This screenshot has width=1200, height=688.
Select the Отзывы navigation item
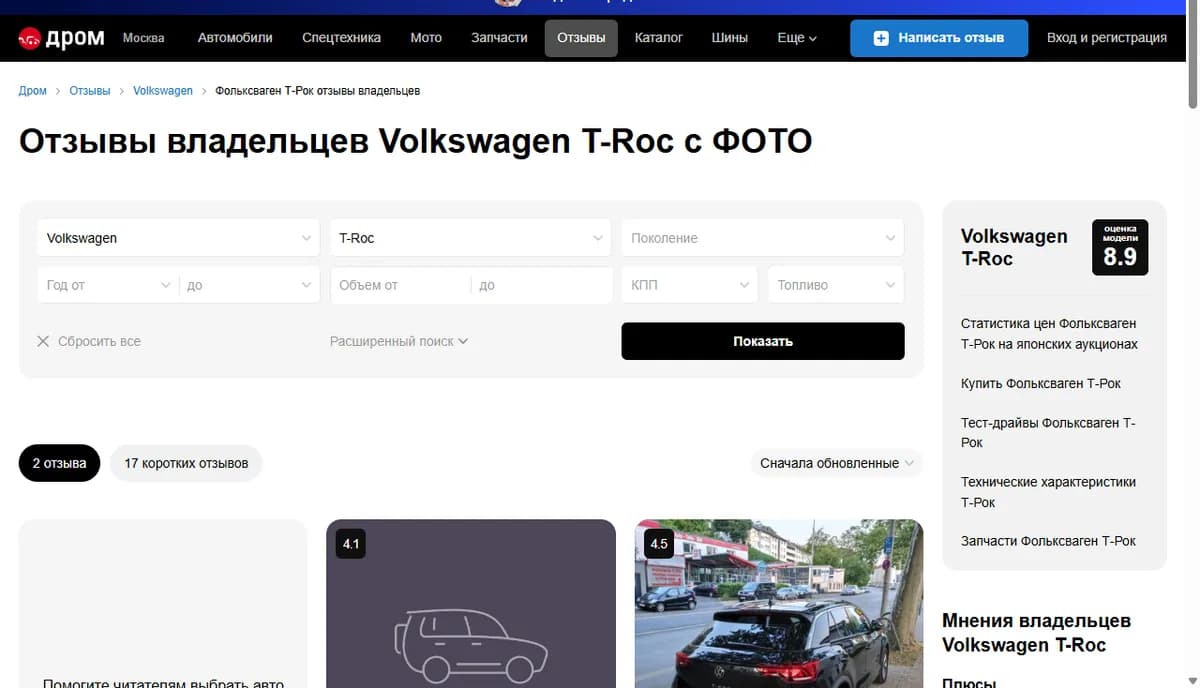click(x=581, y=38)
